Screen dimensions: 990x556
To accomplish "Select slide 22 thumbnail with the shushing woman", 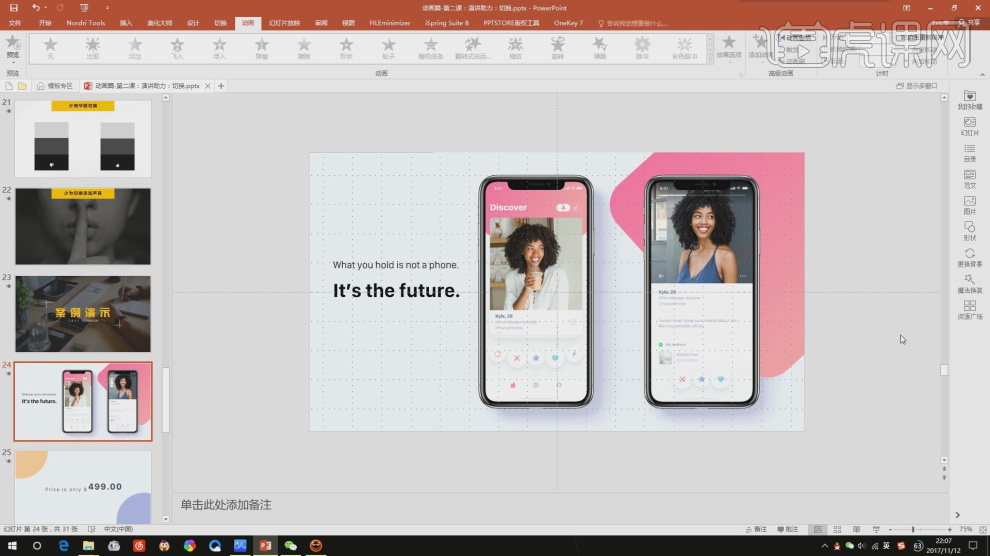I will coord(83,227).
